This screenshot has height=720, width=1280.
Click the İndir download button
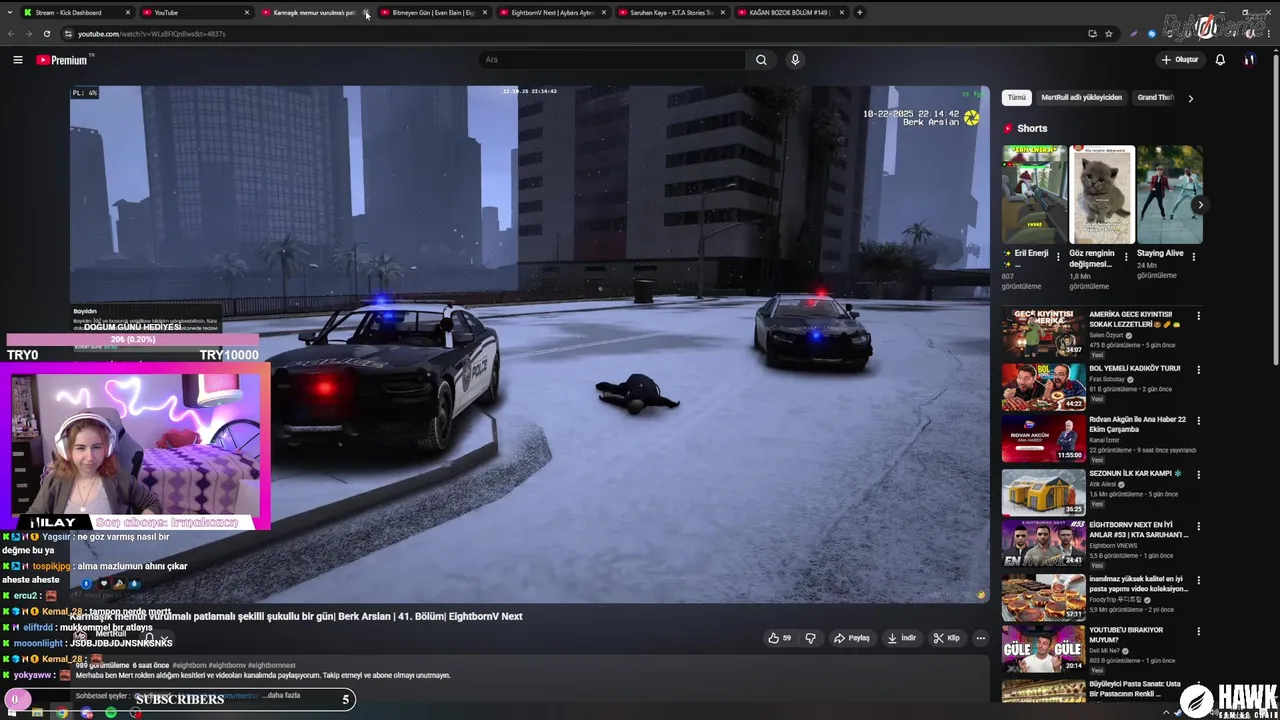[902, 638]
